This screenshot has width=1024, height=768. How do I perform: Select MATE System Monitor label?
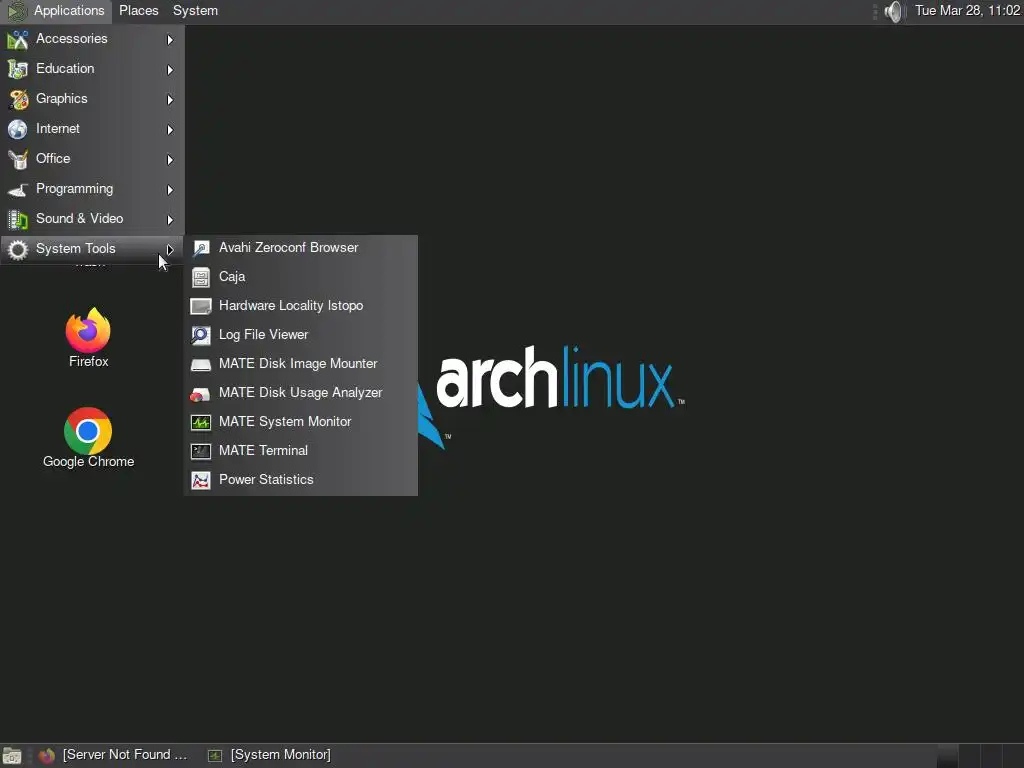(x=285, y=422)
